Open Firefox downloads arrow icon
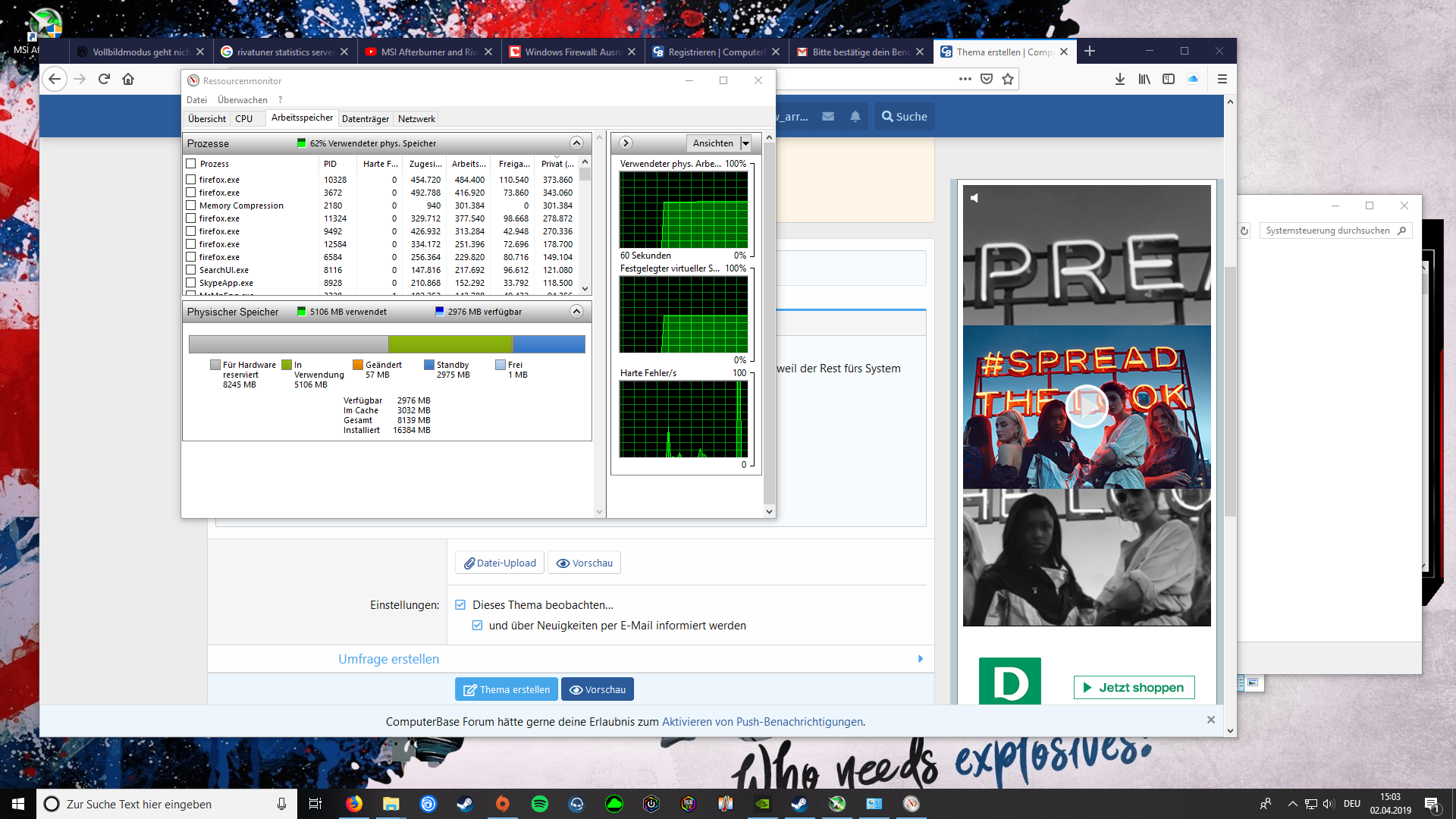Screen dimensions: 1456x819 pos(1120,79)
